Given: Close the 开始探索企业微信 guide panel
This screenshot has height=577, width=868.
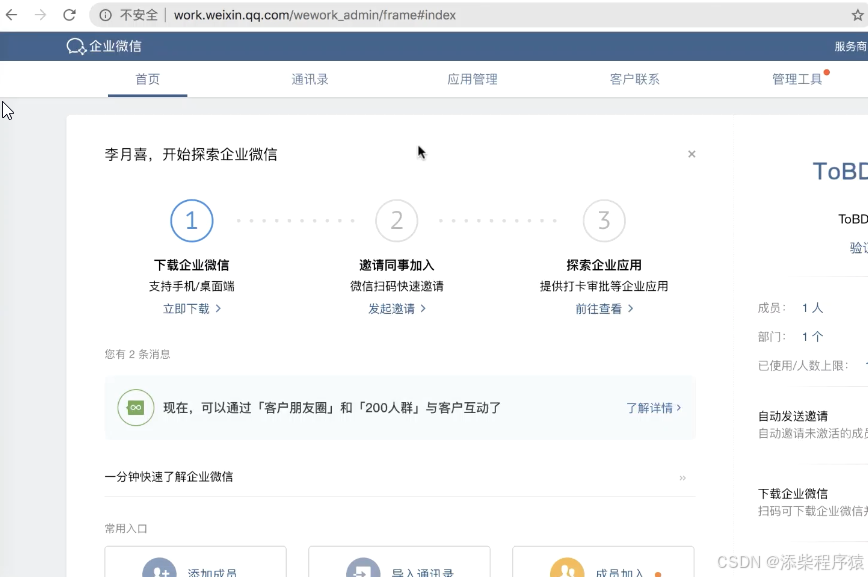Looking at the screenshot, I should [691, 154].
